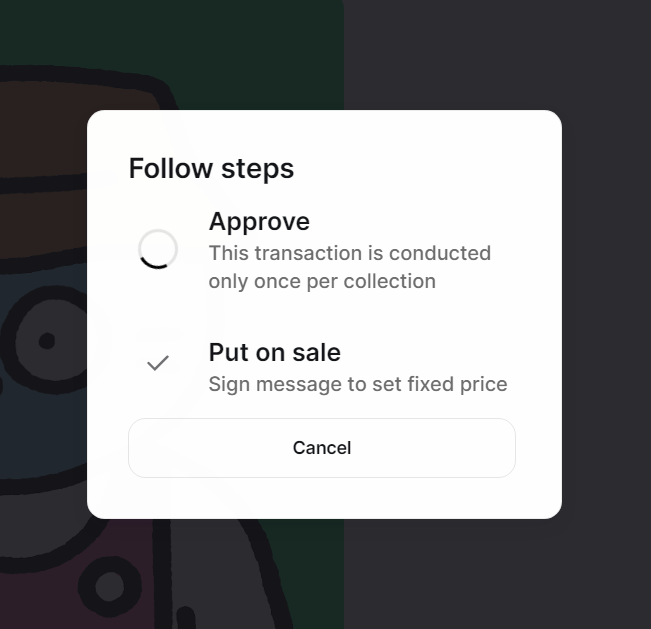Click the Cancel button
This screenshot has width=651, height=629.
pyautogui.click(x=322, y=448)
